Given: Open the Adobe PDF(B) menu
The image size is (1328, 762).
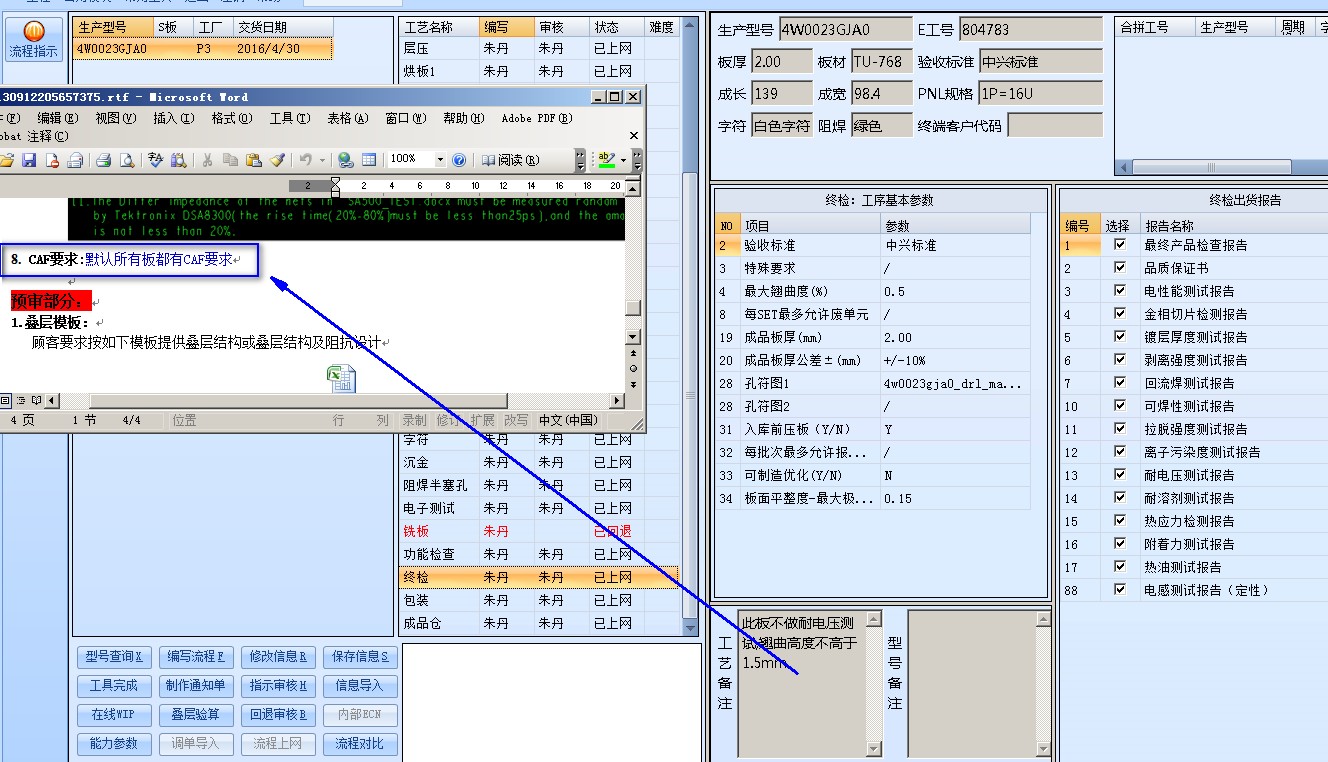Looking at the screenshot, I should (537, 118).
